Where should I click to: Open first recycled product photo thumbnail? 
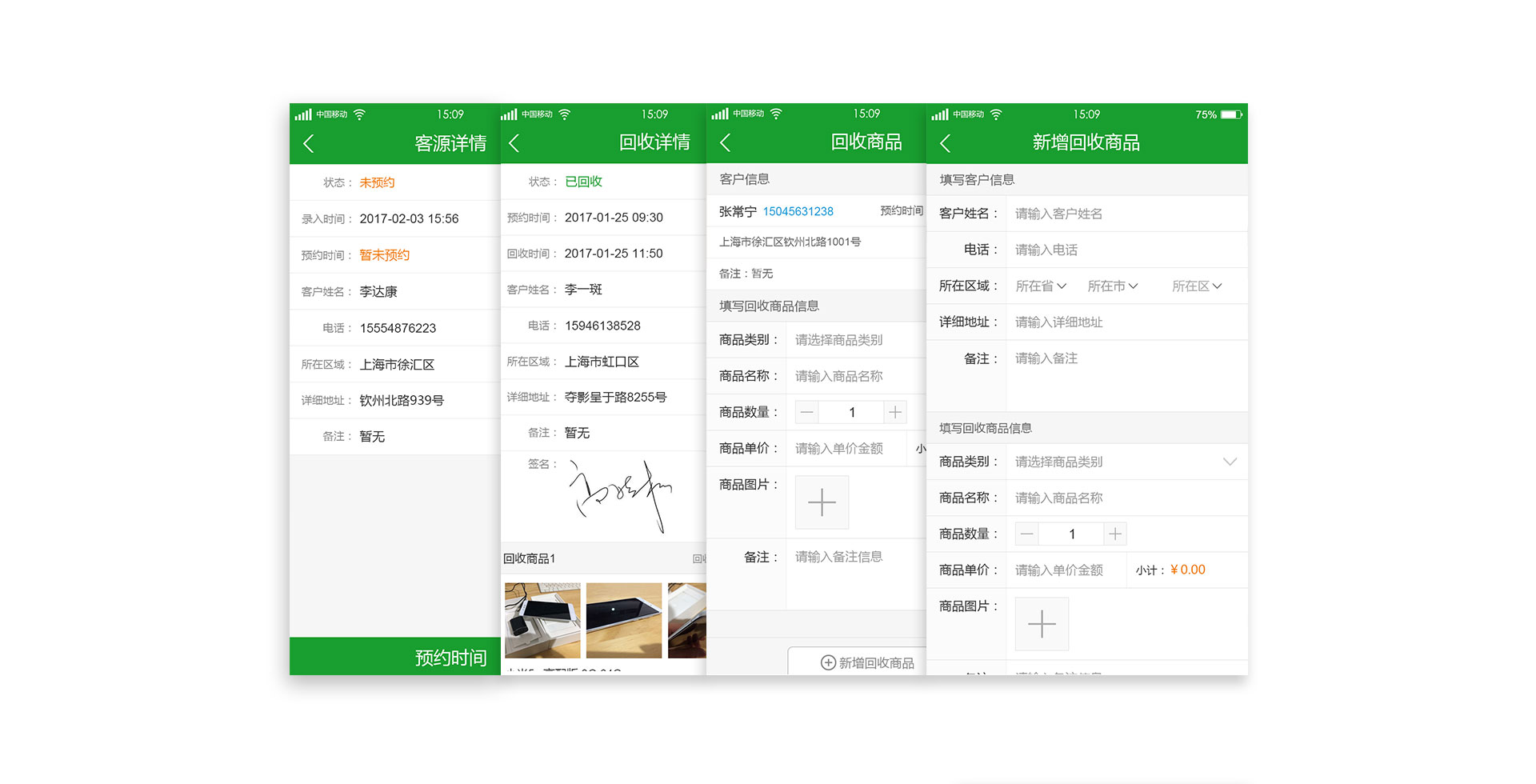click(542, 620)
